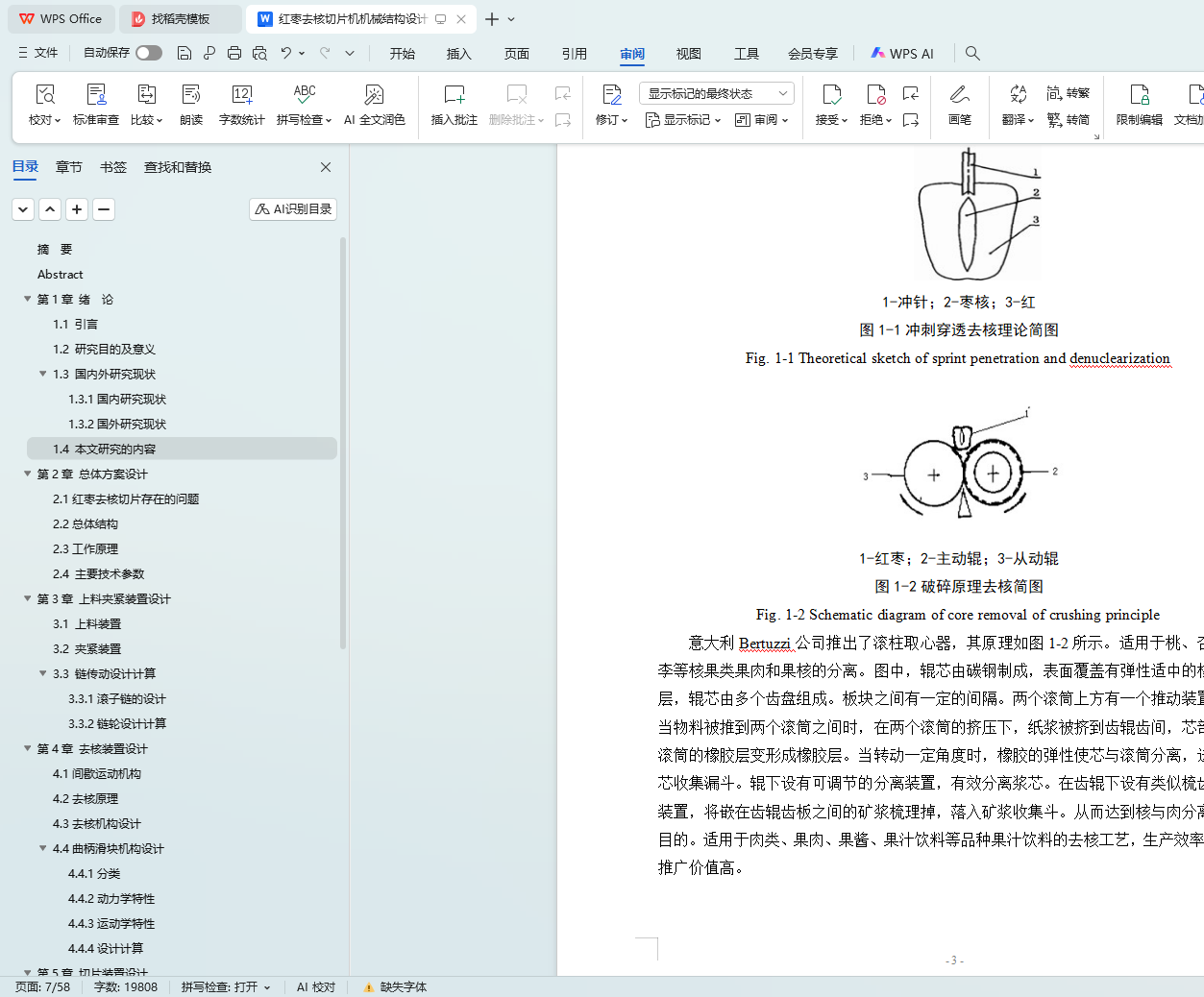1204x997 pixels.
Task: Click 缺失字体 warning in status bar
Action: click(x=395, y=987)
